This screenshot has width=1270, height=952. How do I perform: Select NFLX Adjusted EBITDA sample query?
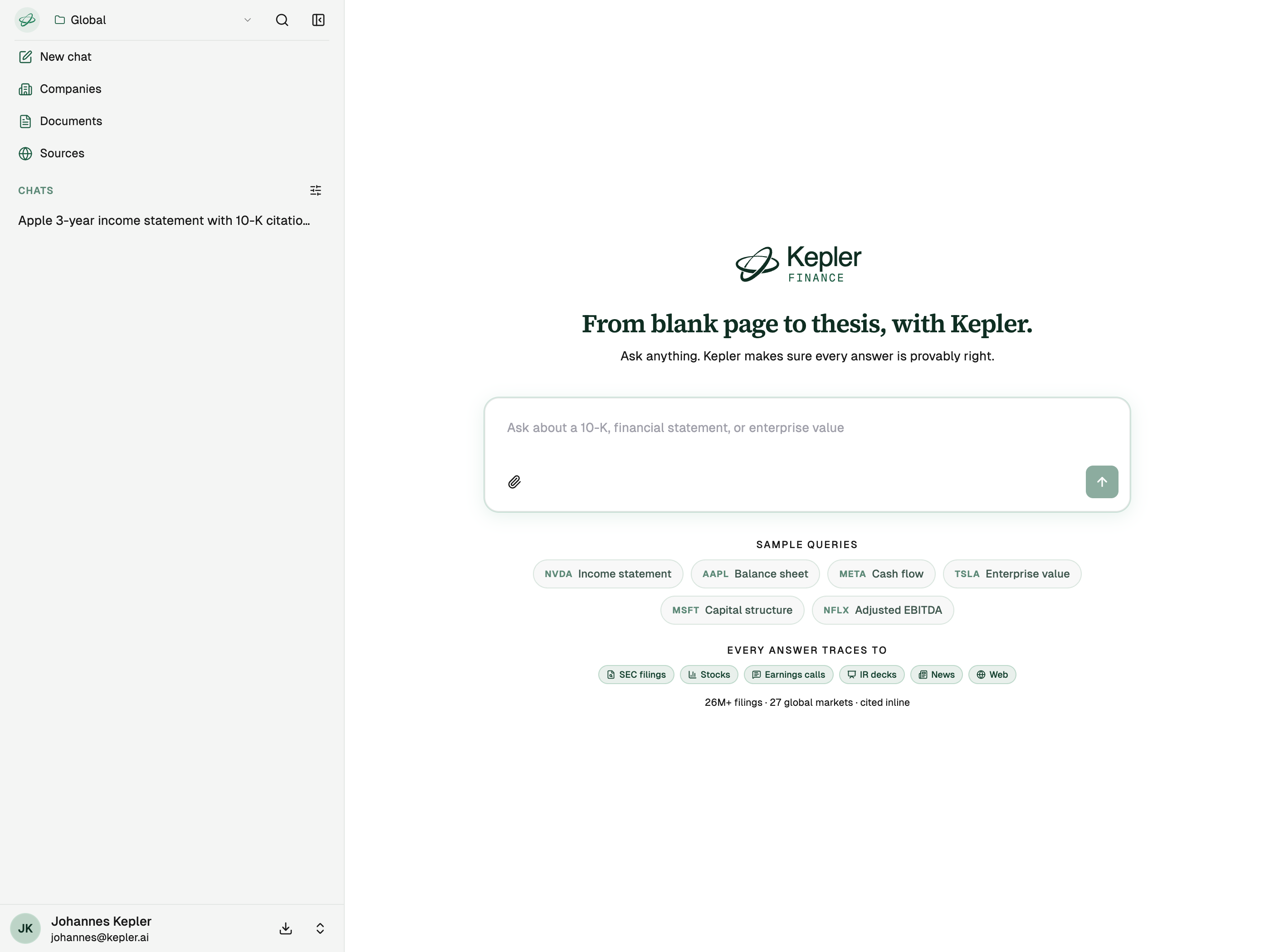pyautogui.click(x=883, y=610)
